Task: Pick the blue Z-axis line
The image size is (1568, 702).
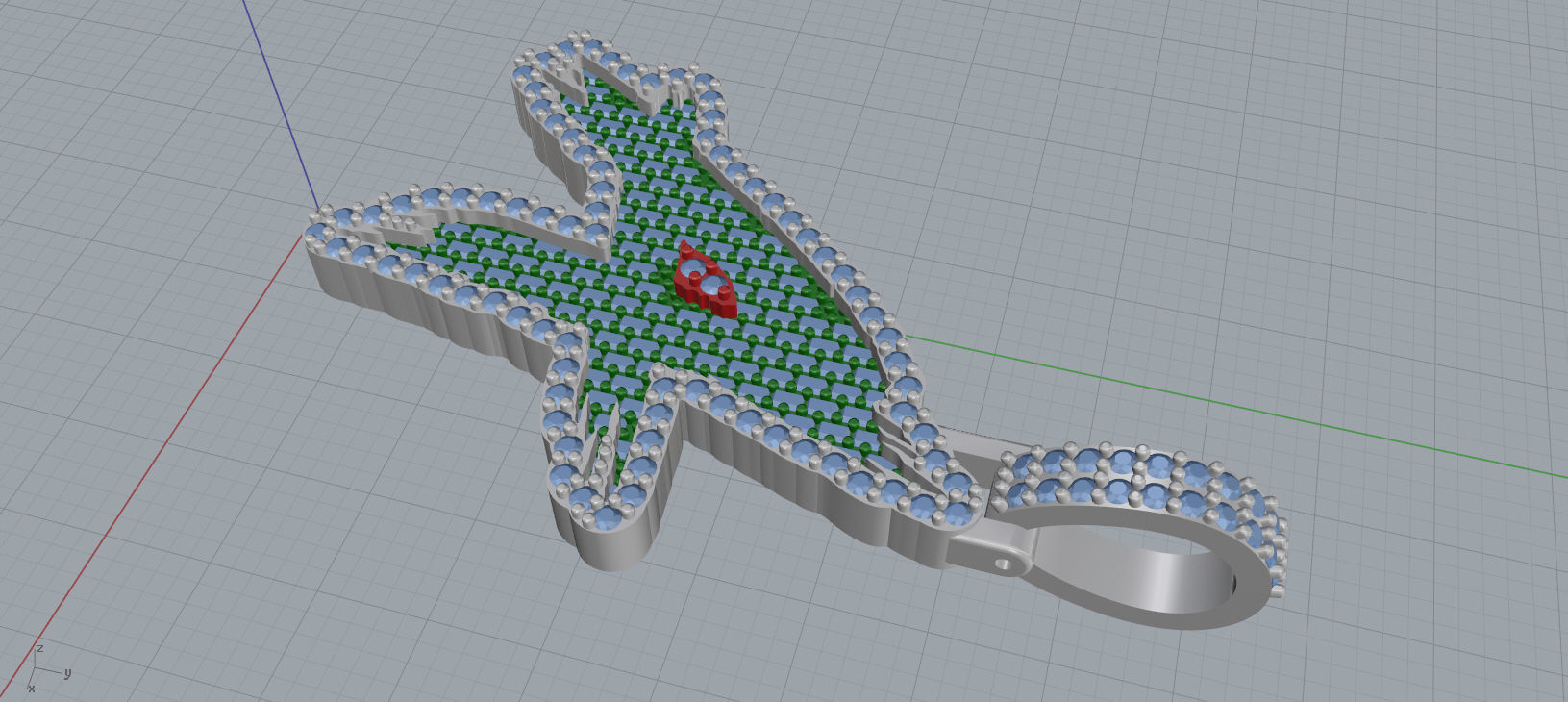Action: 279,104
